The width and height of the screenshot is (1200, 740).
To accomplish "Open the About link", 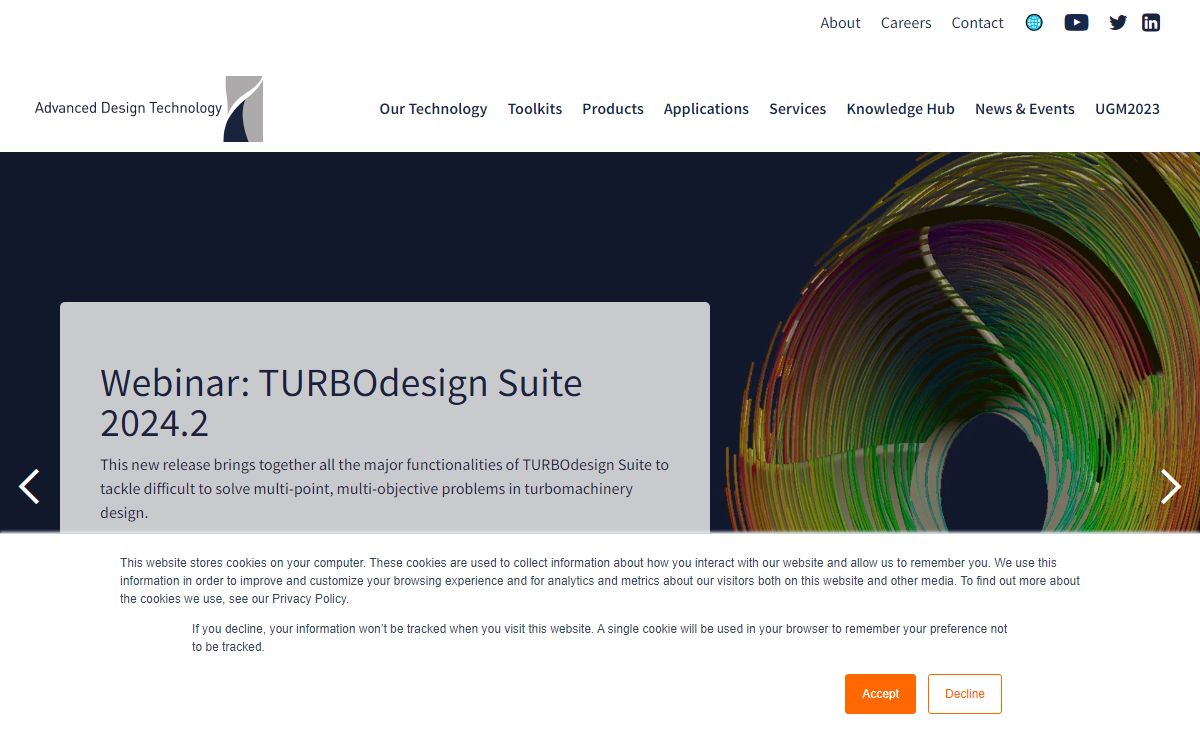I will 840,22.
